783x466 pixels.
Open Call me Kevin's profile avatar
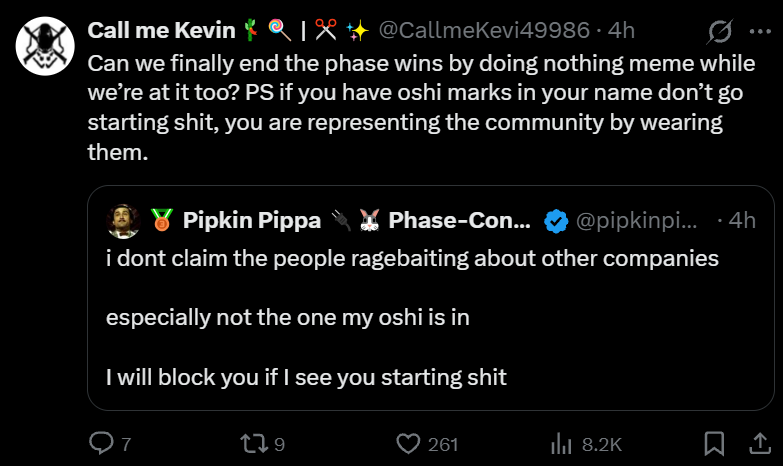45,46
